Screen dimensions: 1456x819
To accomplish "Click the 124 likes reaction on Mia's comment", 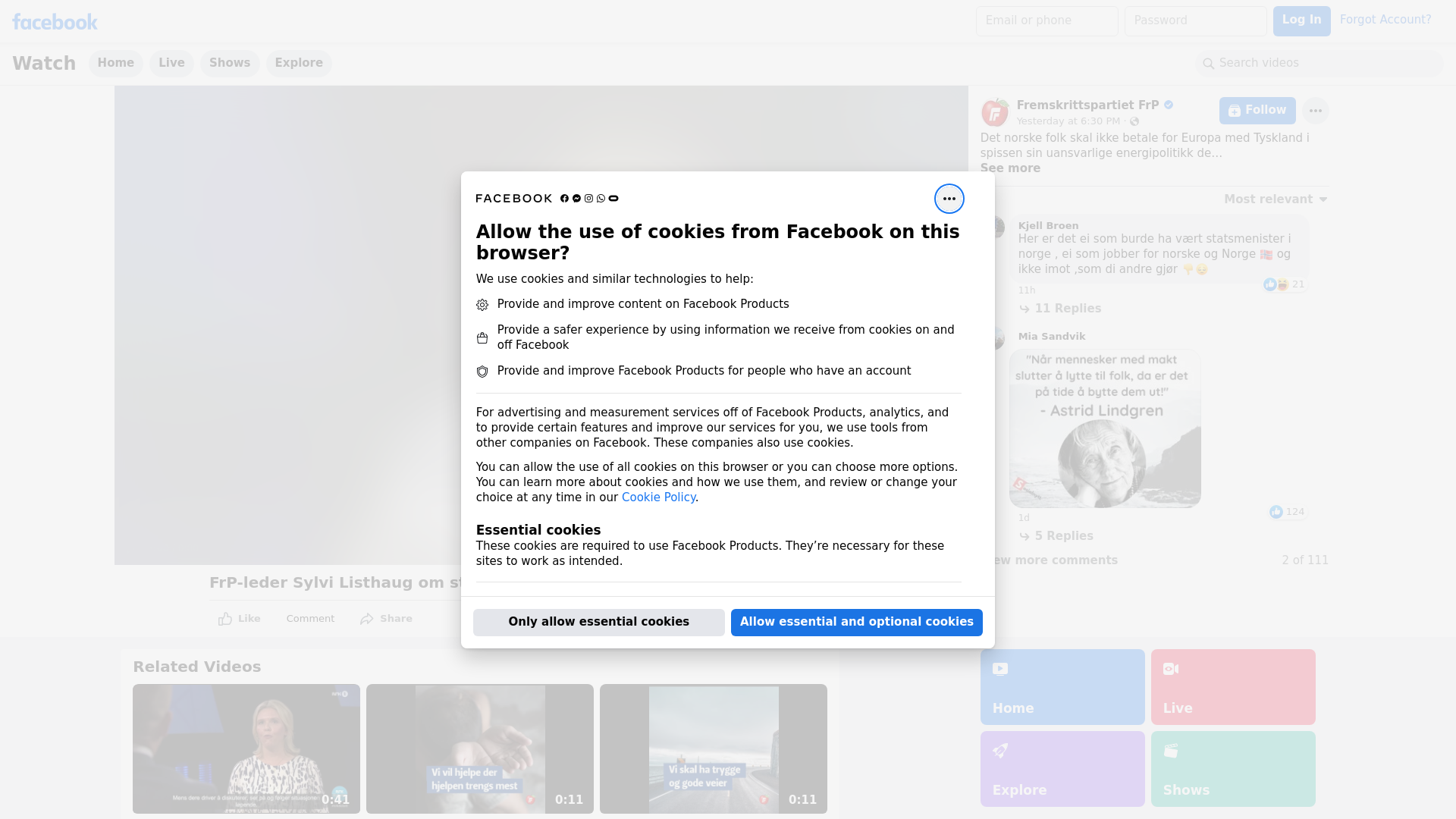I will (x=1287, y=512).
